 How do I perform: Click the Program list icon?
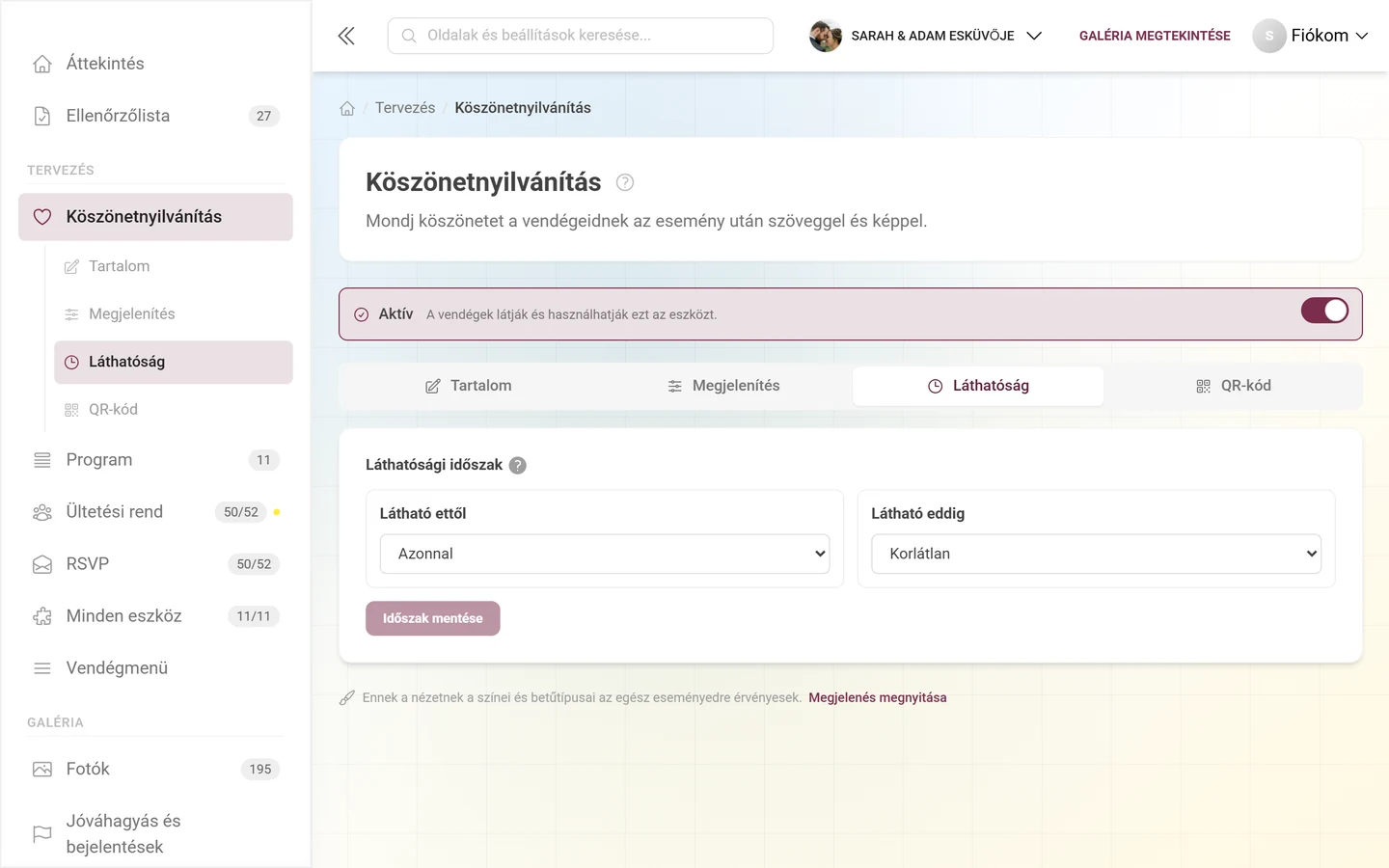[42, 460]
